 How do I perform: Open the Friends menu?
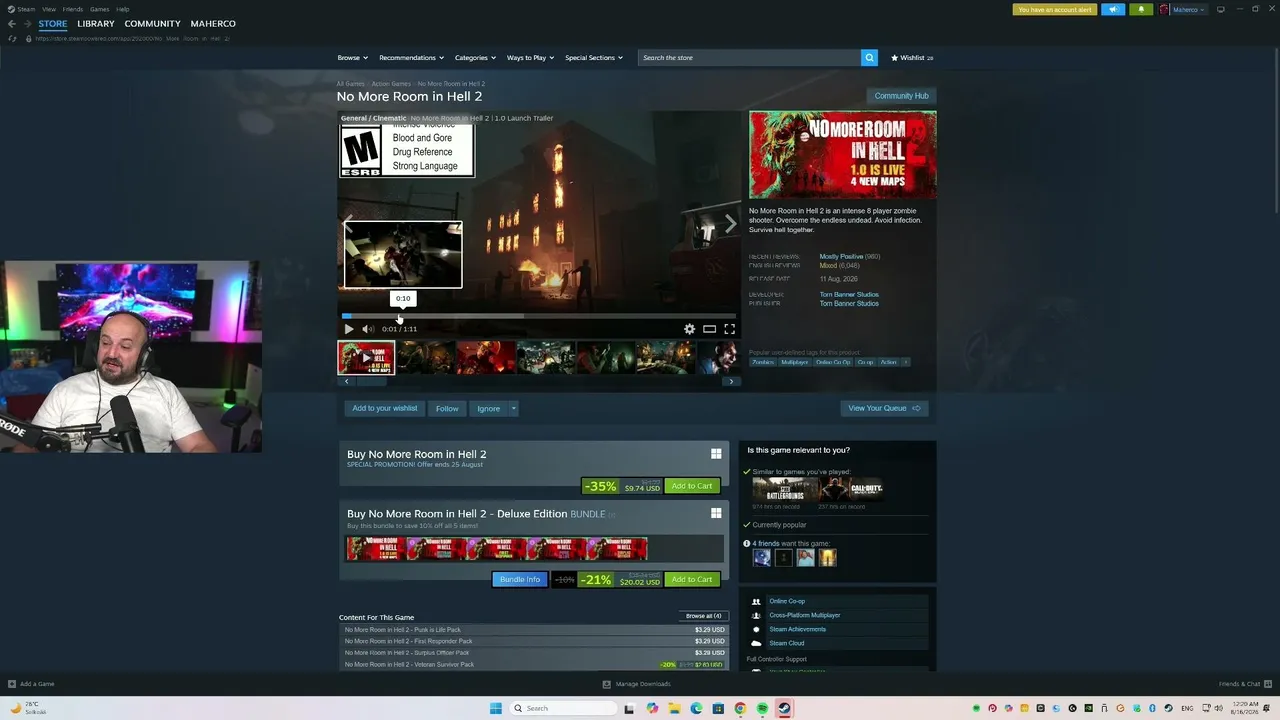click(x=73, y=9)
